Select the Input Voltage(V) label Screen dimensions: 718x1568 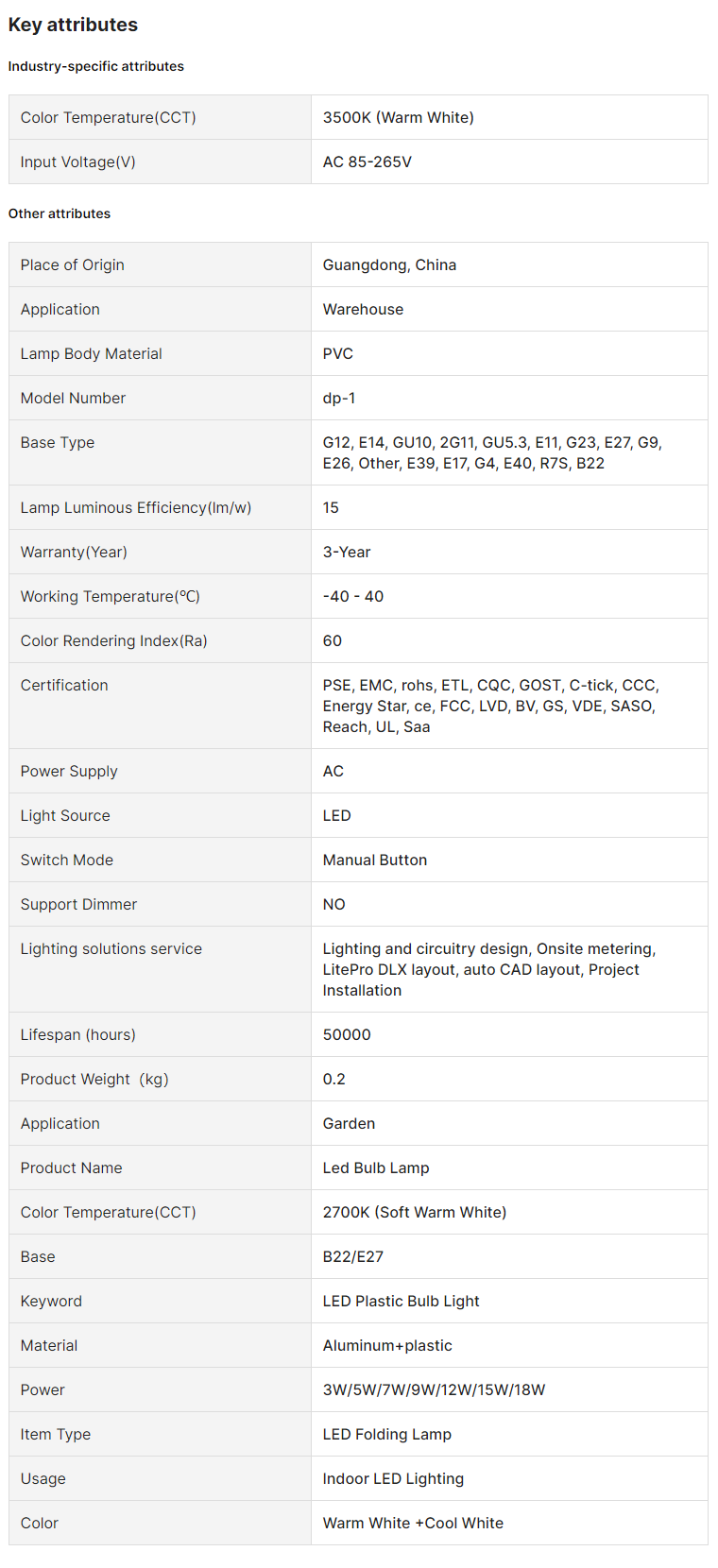[77, 162]
